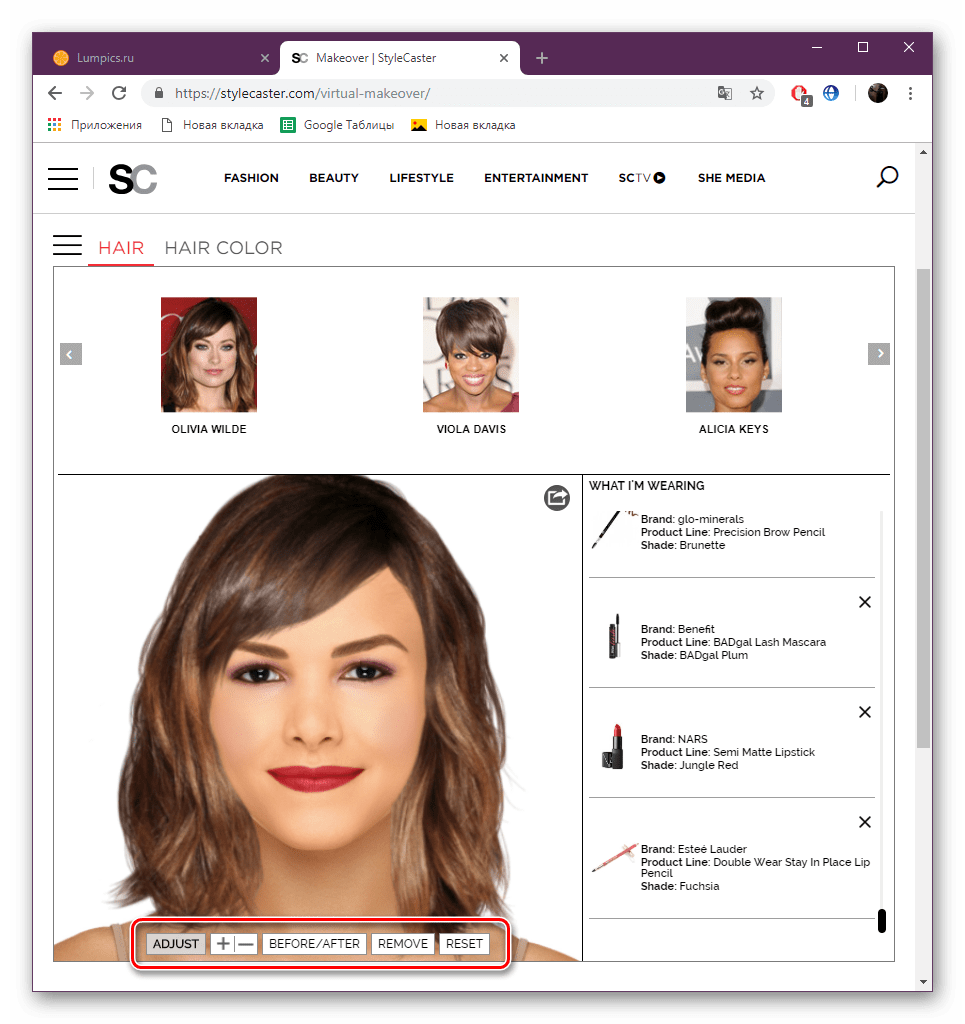Click the RESET button
The height and width of the screenshot is (1024, 965).
(x=464, y=944)
